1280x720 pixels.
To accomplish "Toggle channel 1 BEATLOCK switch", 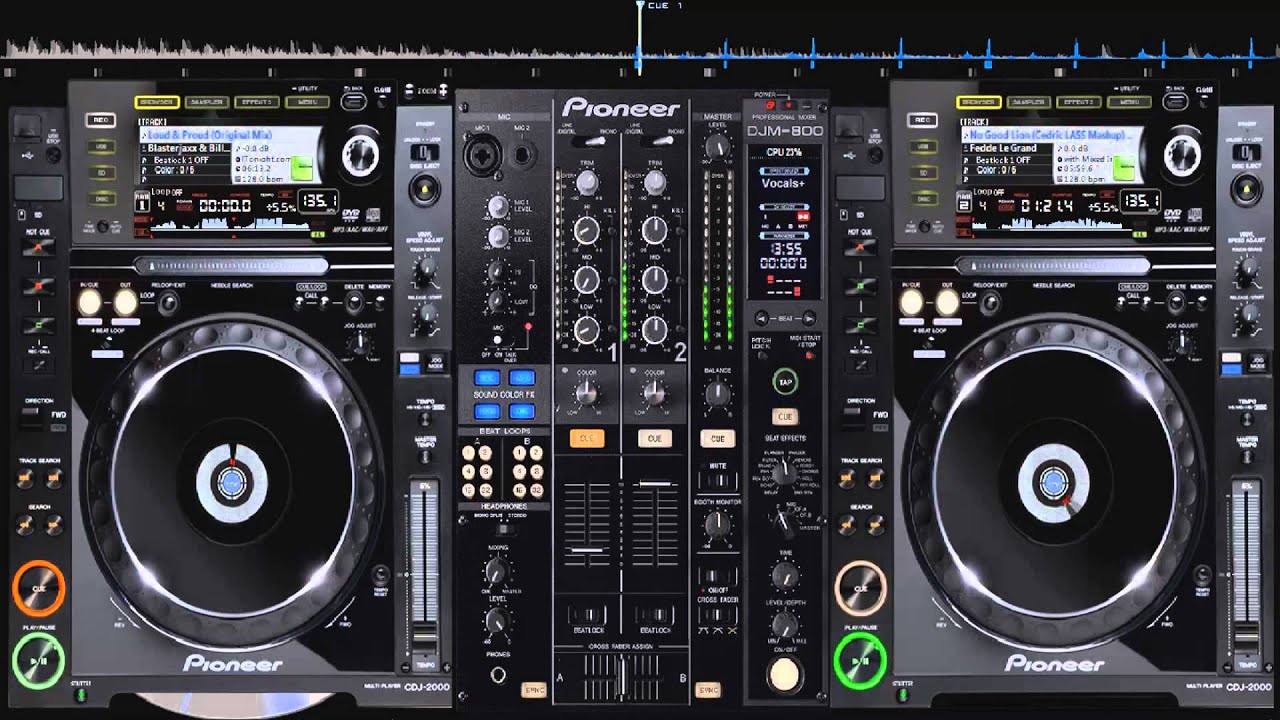I will pyautogui.click(x=587, y=615).
